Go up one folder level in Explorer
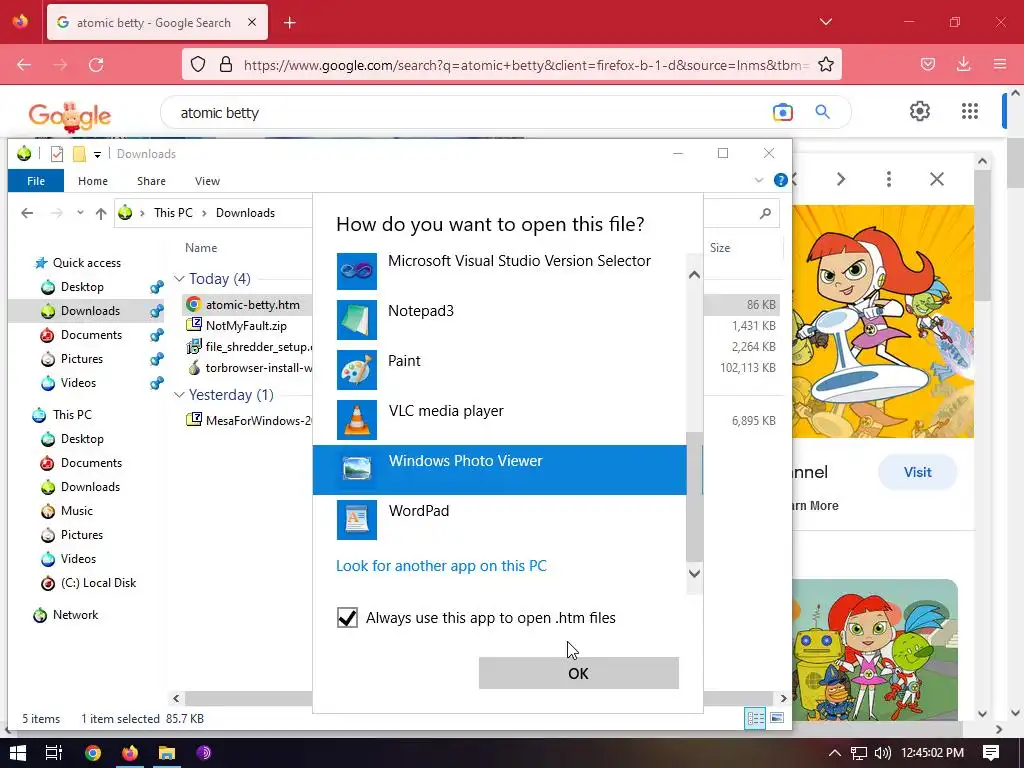 coord(101,213)
